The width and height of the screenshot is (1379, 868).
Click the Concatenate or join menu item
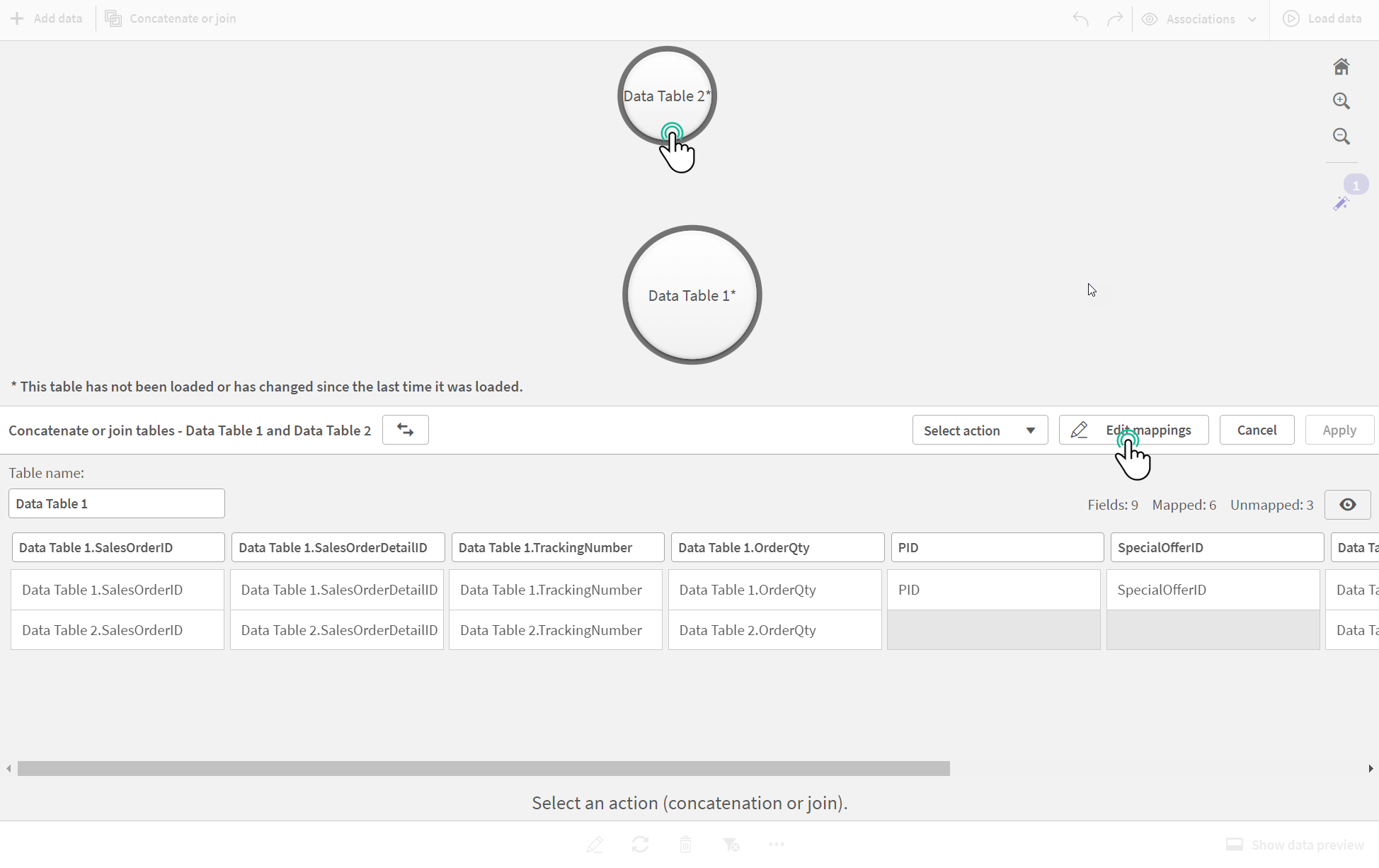click(x=170, y=18)
